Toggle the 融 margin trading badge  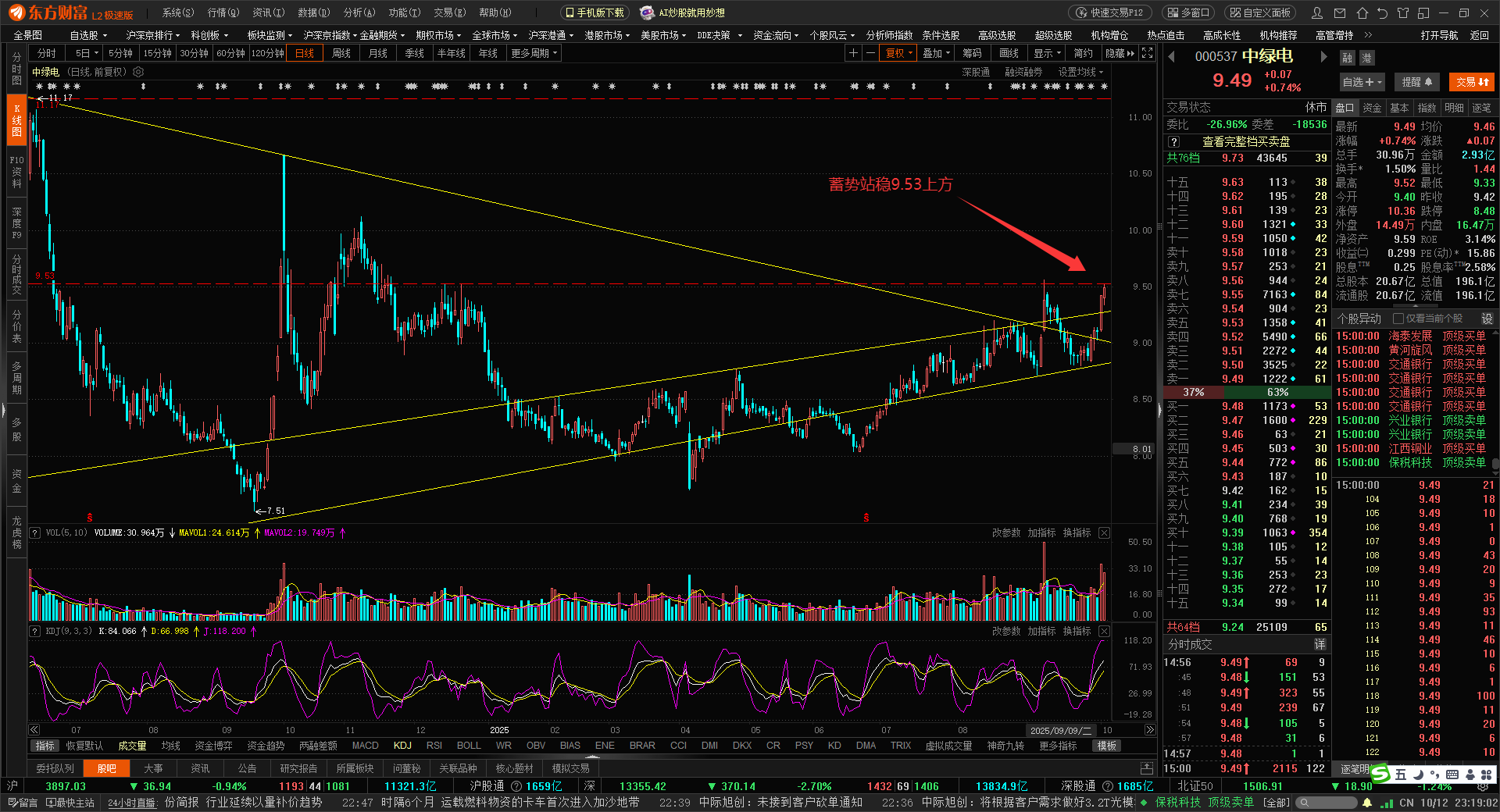tap(1347, 58)
